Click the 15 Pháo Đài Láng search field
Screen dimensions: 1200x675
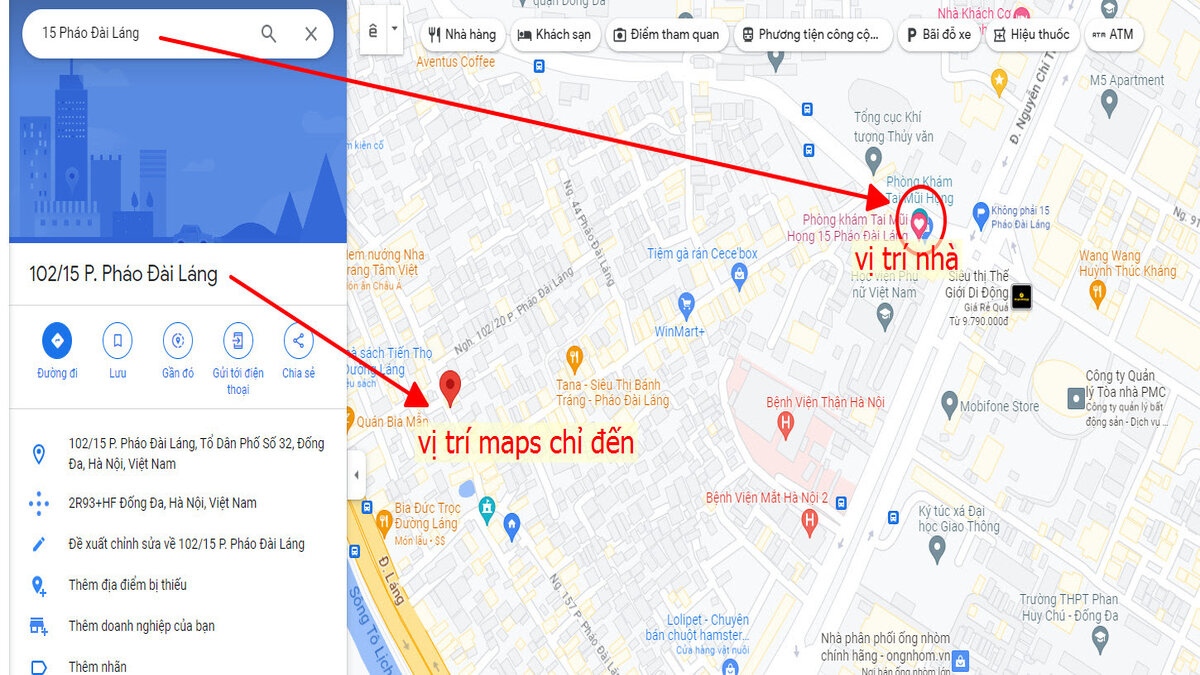[140, 33]
